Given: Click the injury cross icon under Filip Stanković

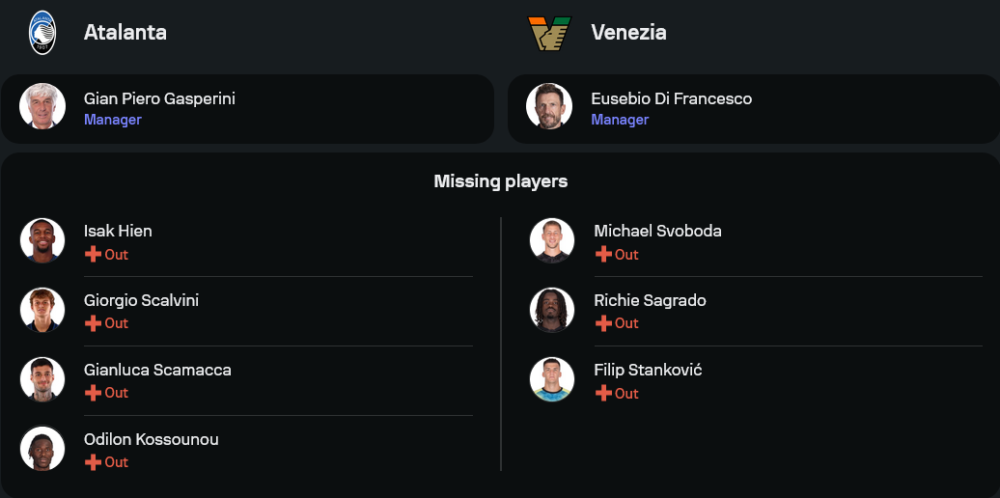Looking at the screenshot, I should [x=603, y=393].
